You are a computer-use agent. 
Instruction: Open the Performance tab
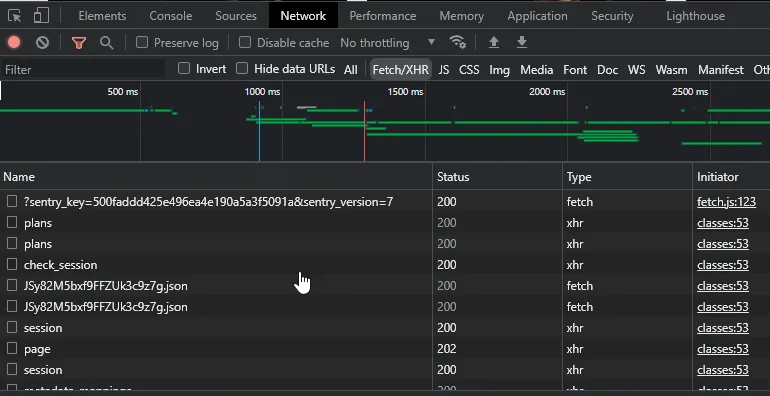tap(383, 16)
